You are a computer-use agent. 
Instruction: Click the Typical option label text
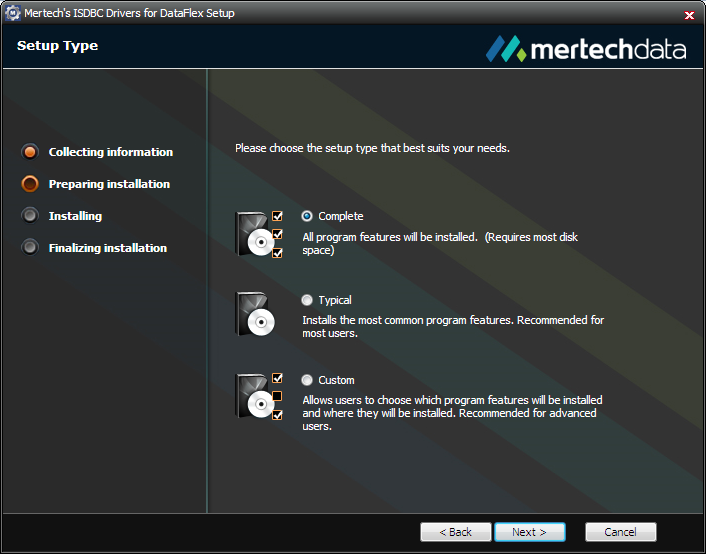[x=335, y=300]
